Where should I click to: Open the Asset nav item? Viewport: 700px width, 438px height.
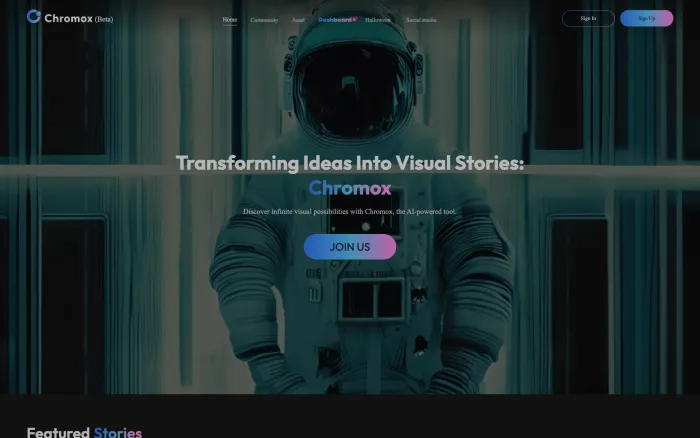pos(298,20)
